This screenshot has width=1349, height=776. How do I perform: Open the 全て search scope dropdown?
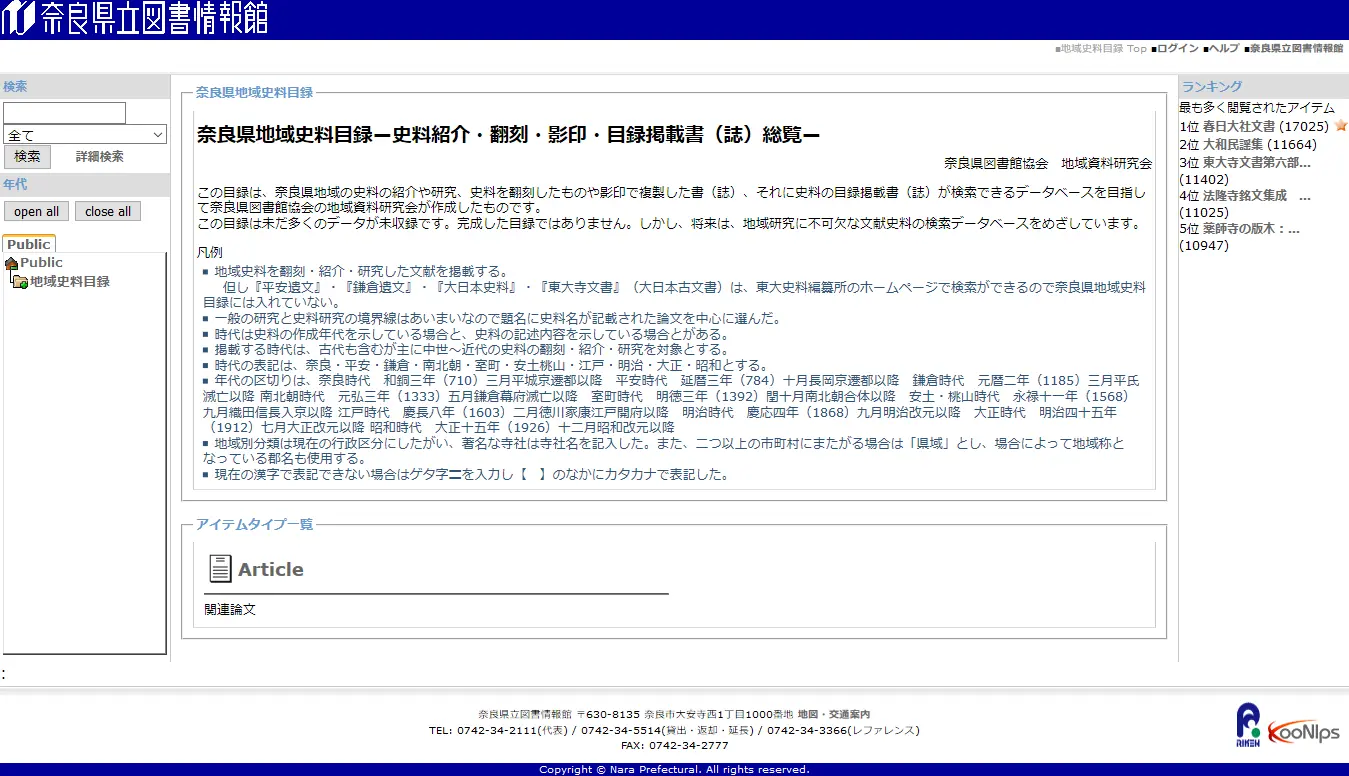[85, 135]
